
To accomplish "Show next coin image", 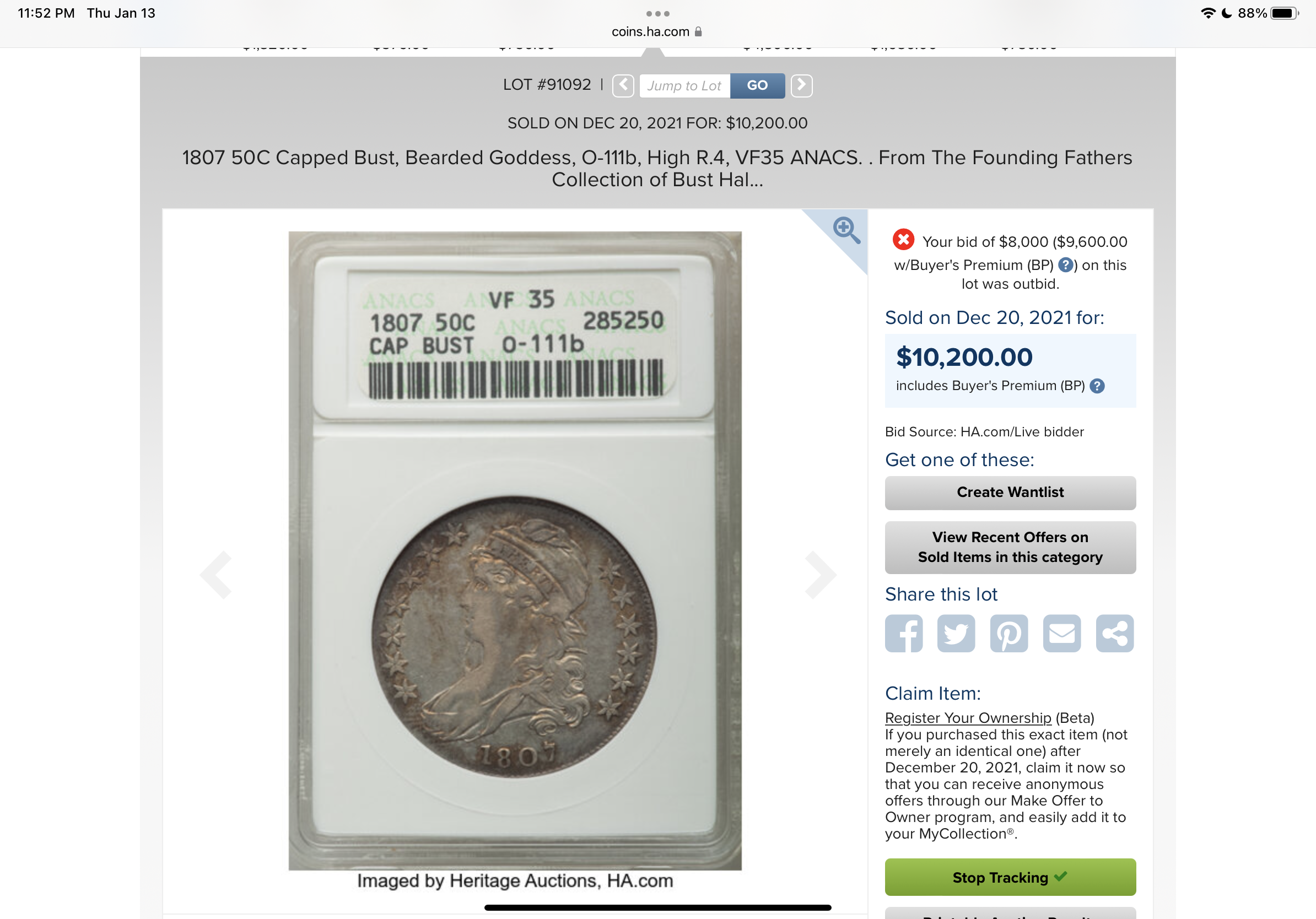I will (x=820, y=575).
